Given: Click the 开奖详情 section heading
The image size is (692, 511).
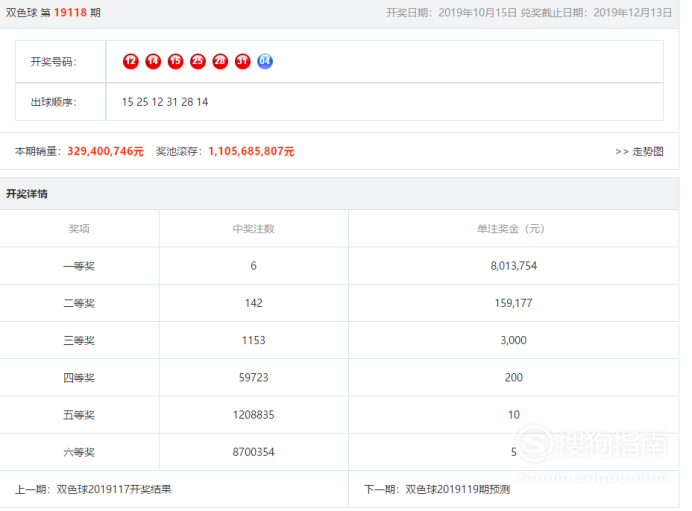Looking at the screenshot, I should [x=27, y=194].
